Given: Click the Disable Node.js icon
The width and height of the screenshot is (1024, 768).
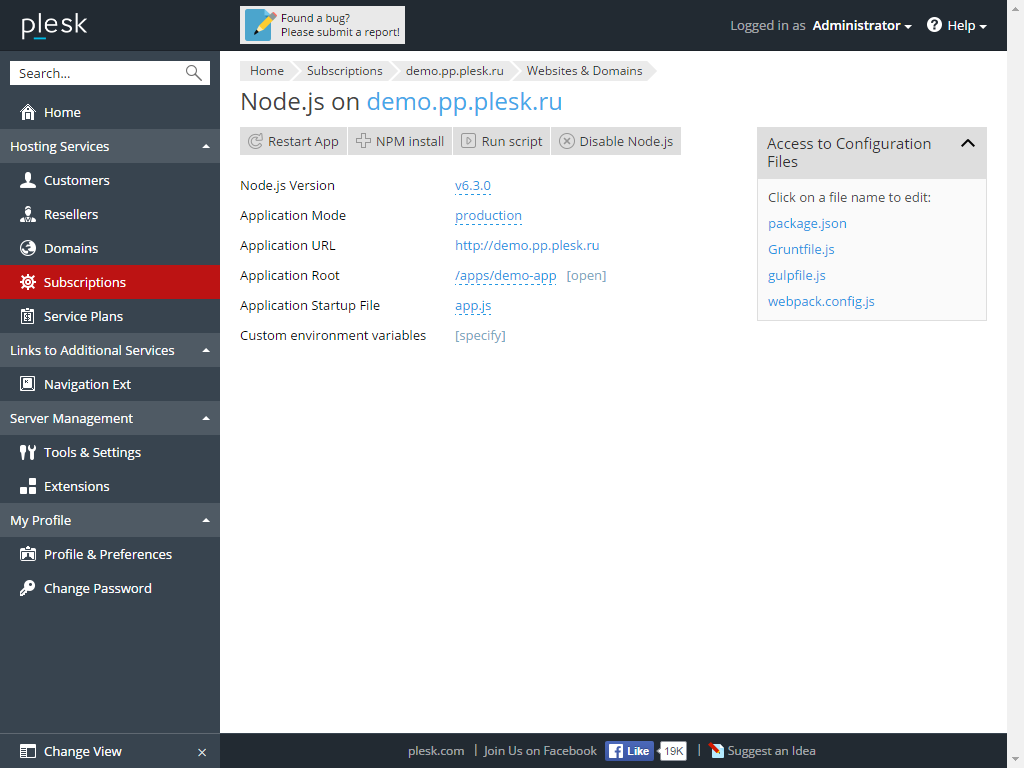Looking at the screenshot, I should pyautogui.click(x=567, y=142).
